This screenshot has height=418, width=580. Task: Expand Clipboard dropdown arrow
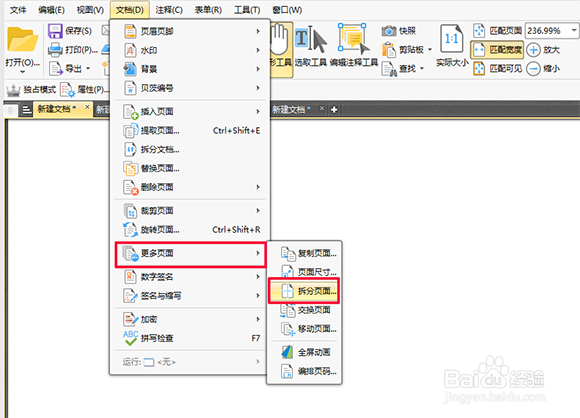click(x=430, y=49)
